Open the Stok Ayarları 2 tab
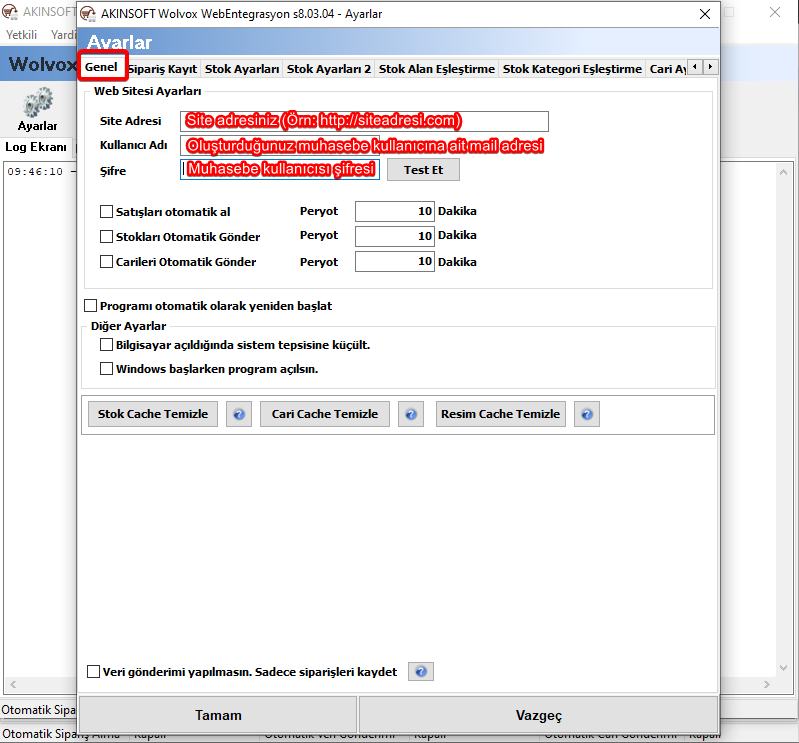Image resolution: width=799 pixels, height=743 pixels. (x=329, y=69)
